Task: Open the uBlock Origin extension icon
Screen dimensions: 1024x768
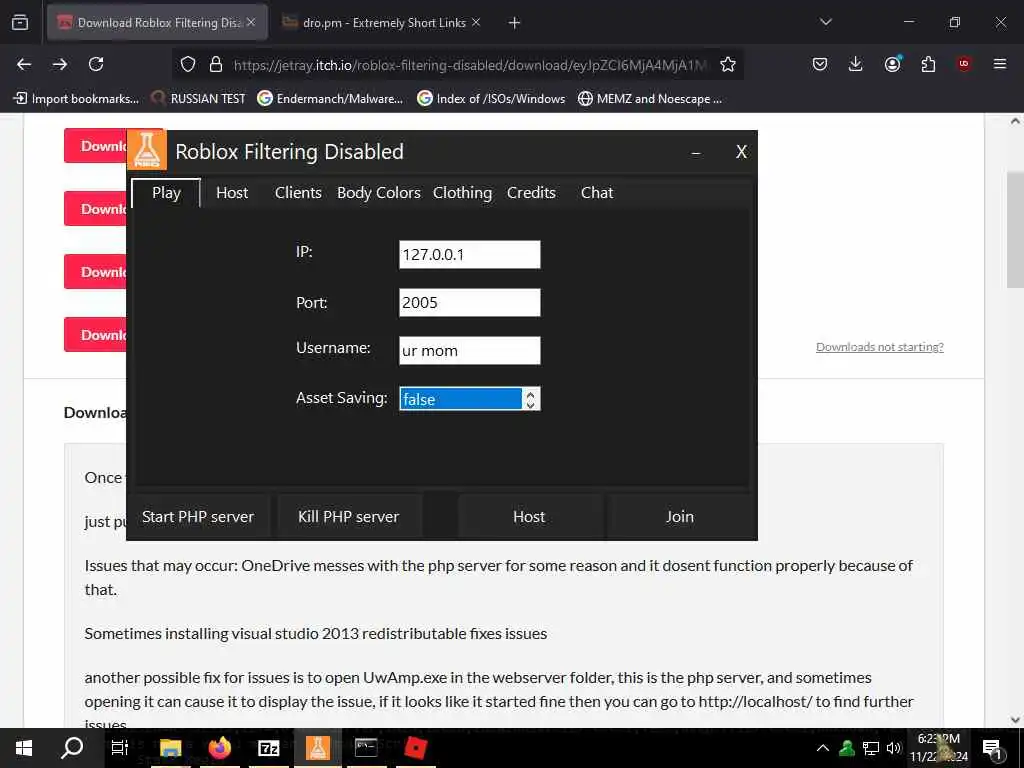Action: click(x=964, y=64)
